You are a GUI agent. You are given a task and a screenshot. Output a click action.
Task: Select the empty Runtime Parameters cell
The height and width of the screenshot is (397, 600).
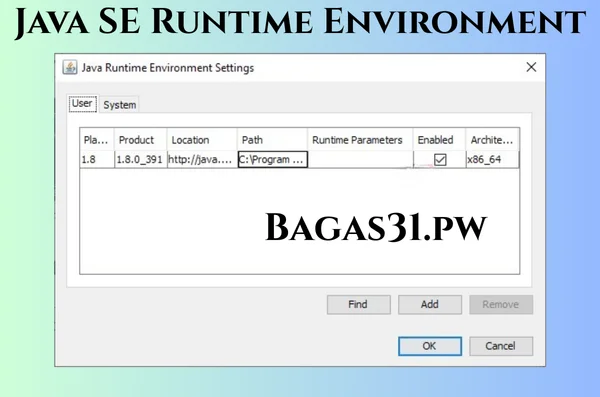point(360,159)
